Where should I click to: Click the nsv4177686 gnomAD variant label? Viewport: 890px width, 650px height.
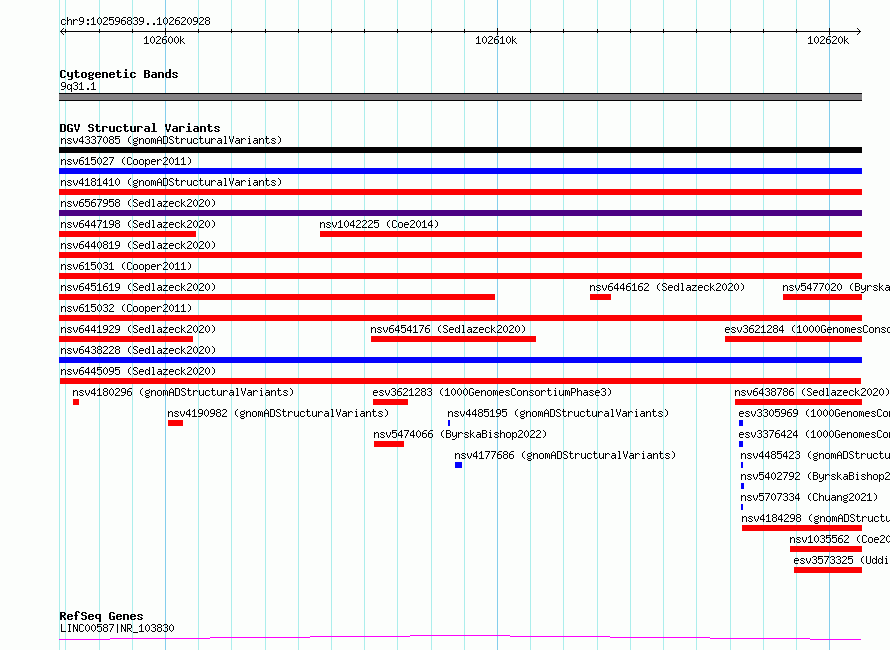[565, 455]
